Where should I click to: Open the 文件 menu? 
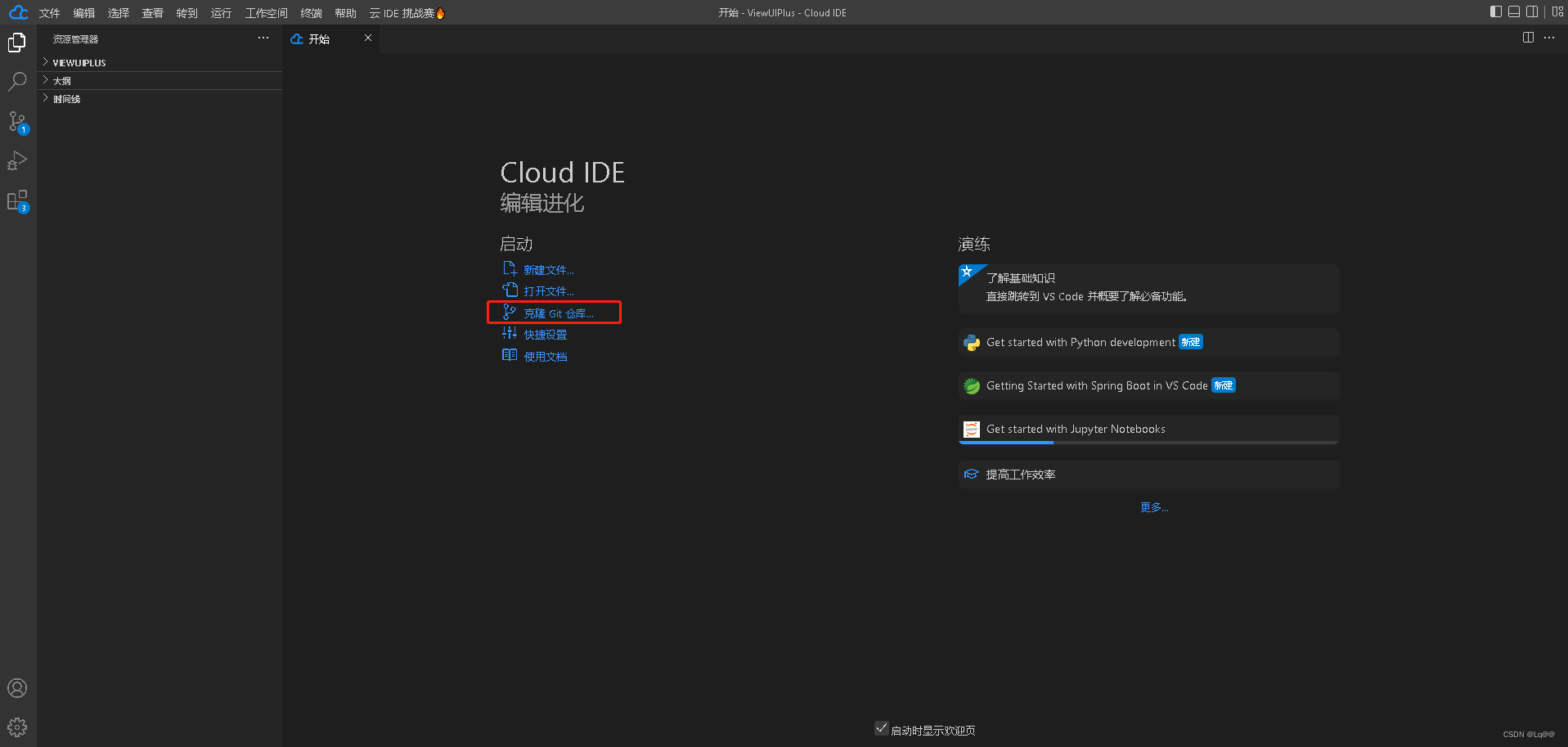50,13
